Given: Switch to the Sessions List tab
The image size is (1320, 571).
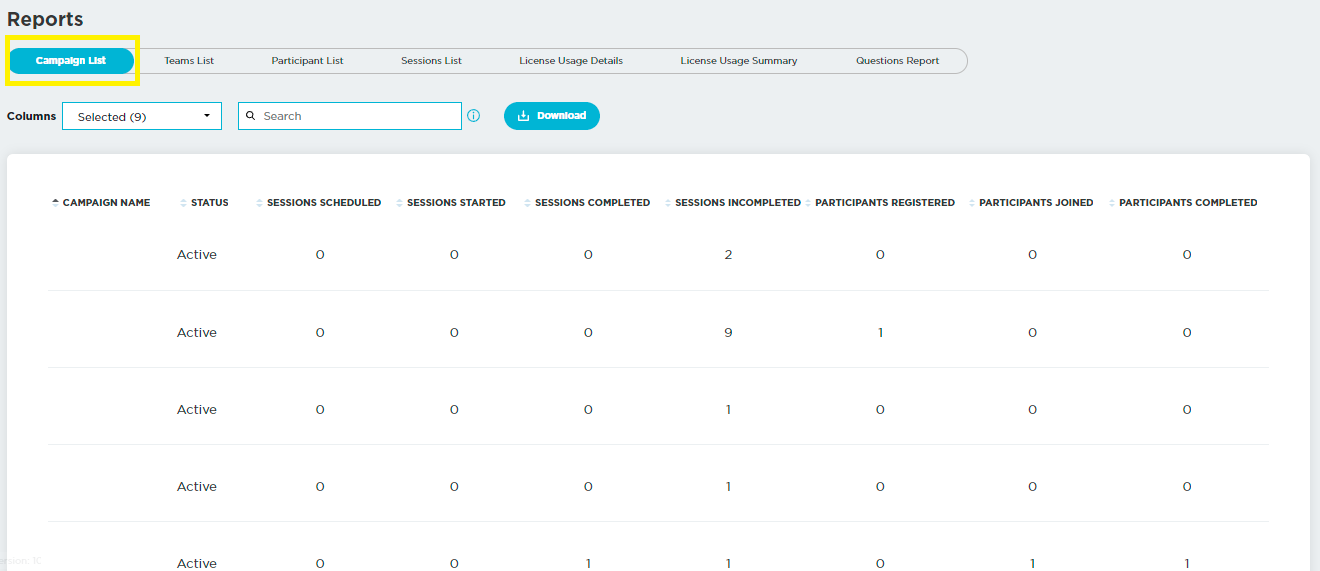Looking at the screenshot, I should click(431, 61).
